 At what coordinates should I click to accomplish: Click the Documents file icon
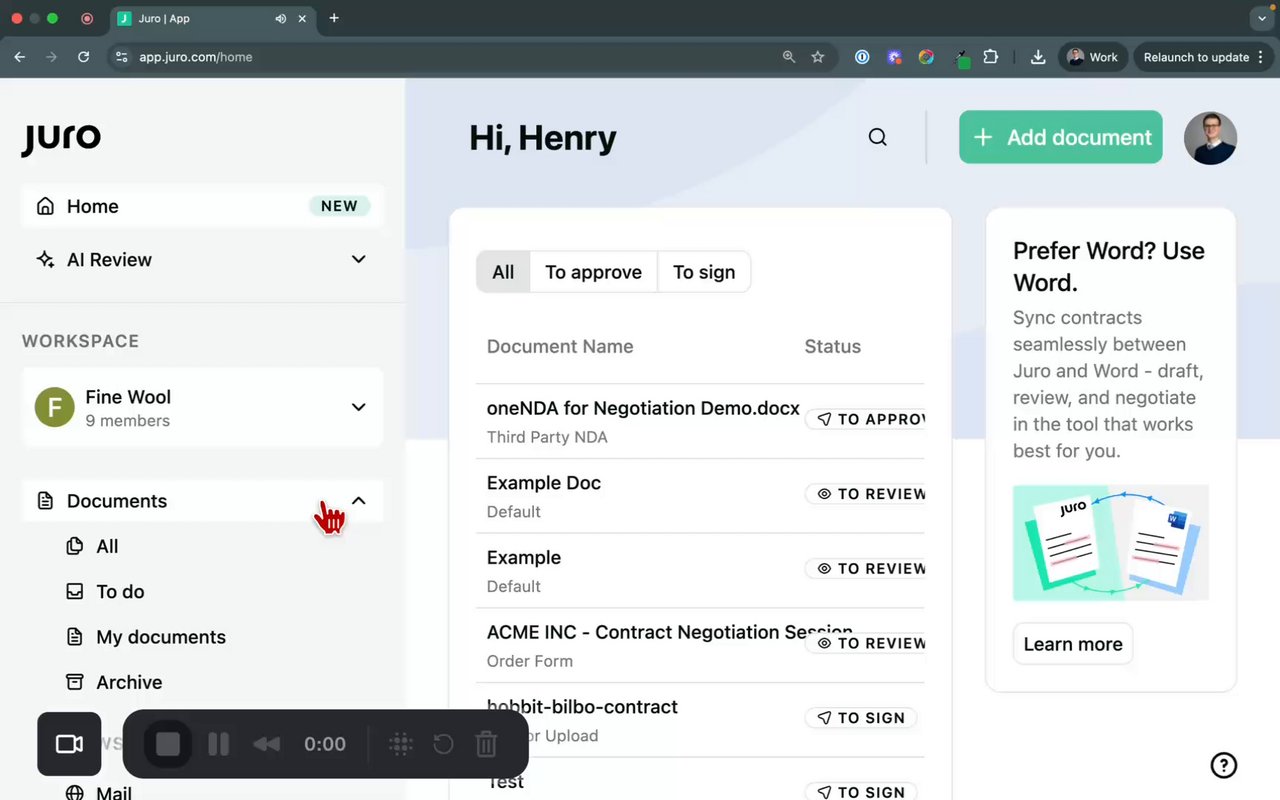45,501
